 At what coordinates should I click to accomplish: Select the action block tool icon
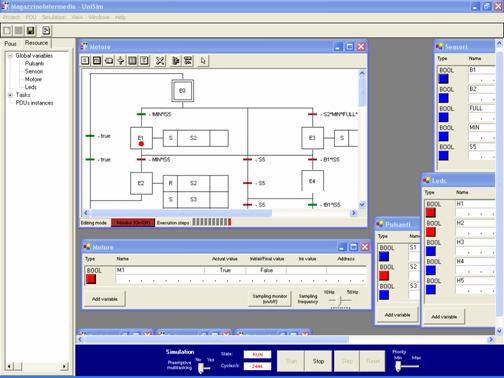109,60
